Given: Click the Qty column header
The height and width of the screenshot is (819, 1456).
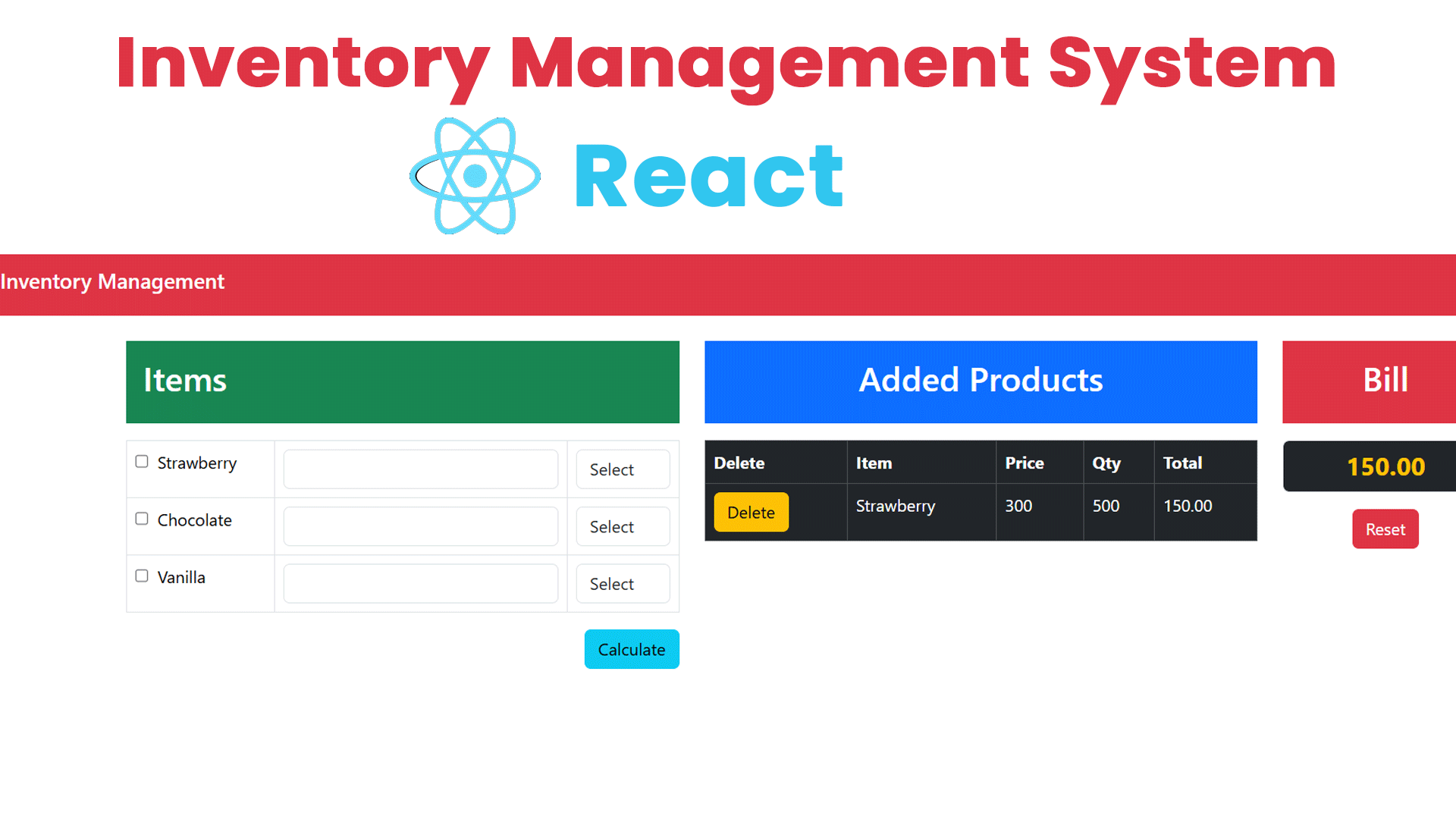Looking at the screenshot, I should point(1105,463).
